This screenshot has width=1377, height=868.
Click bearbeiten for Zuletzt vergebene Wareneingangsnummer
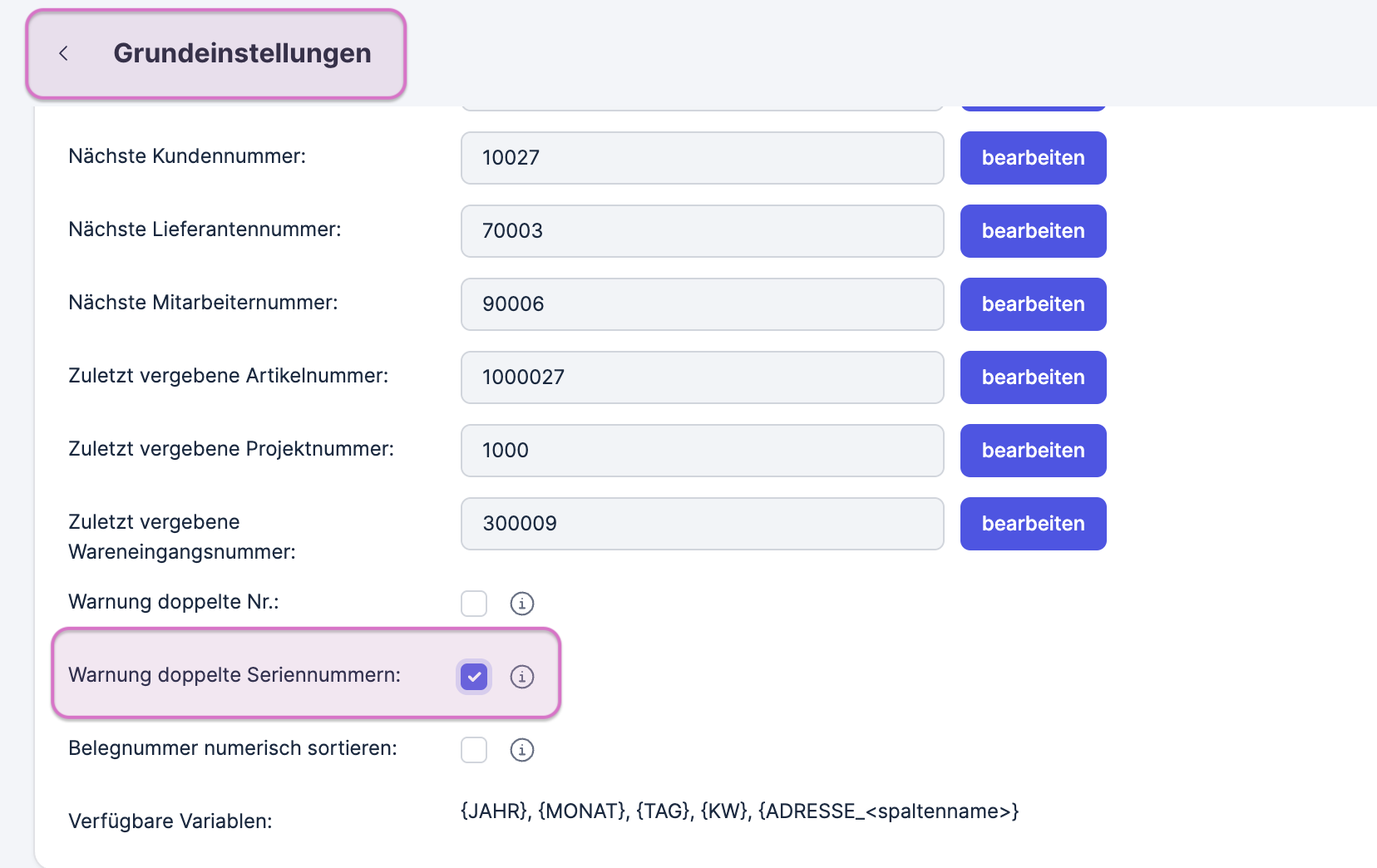pos(1033,524)
